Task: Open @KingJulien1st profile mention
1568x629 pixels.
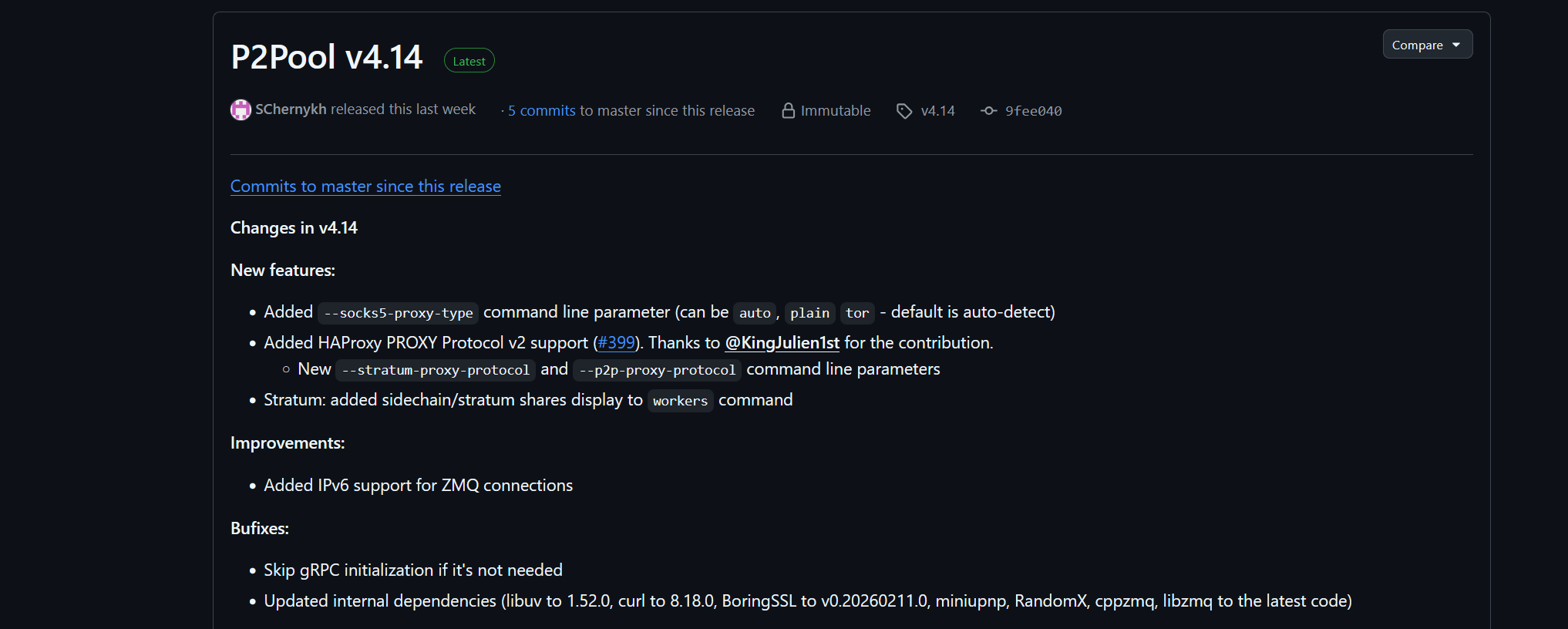Action: 782,343
